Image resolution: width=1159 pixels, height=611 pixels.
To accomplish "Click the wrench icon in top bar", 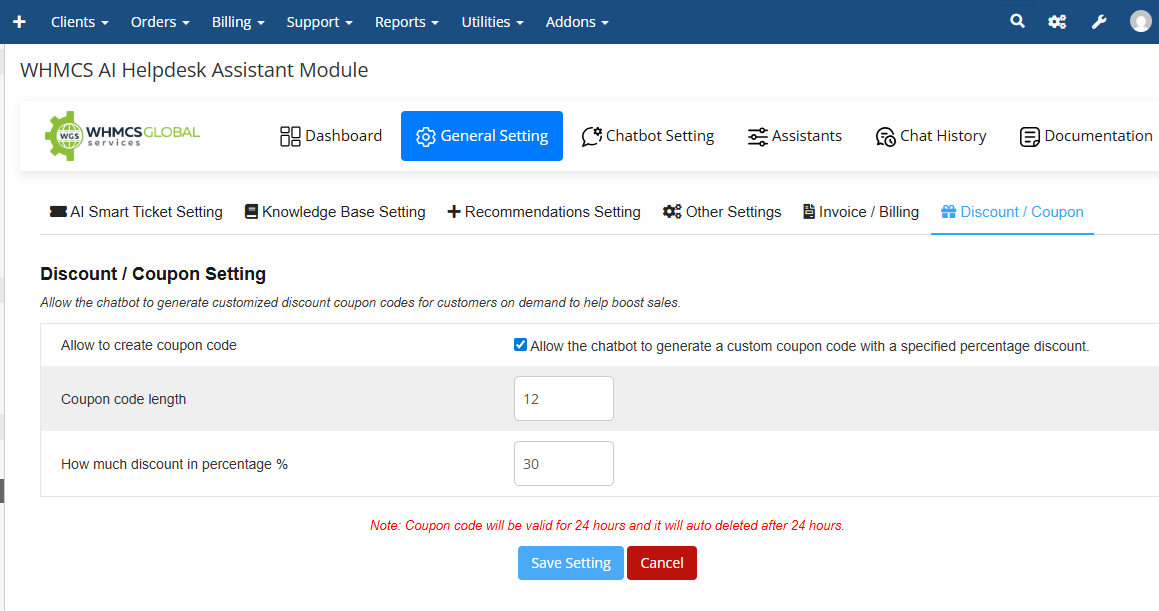I will coord(1099,22).
